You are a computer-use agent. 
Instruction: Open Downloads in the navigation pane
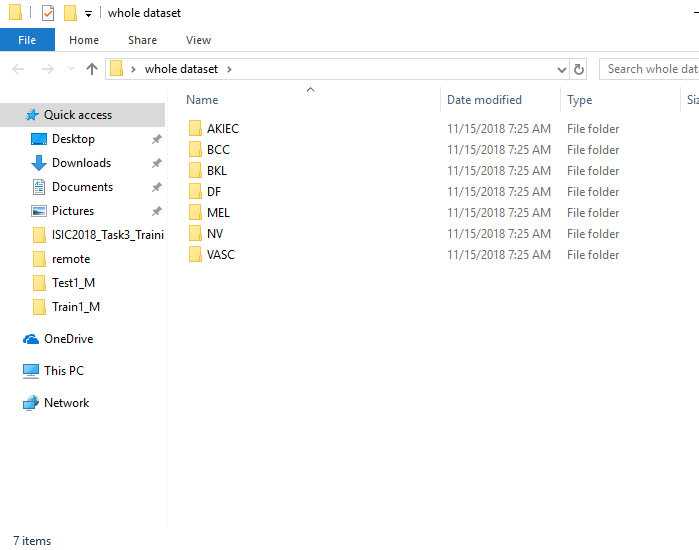coord(81,163)
